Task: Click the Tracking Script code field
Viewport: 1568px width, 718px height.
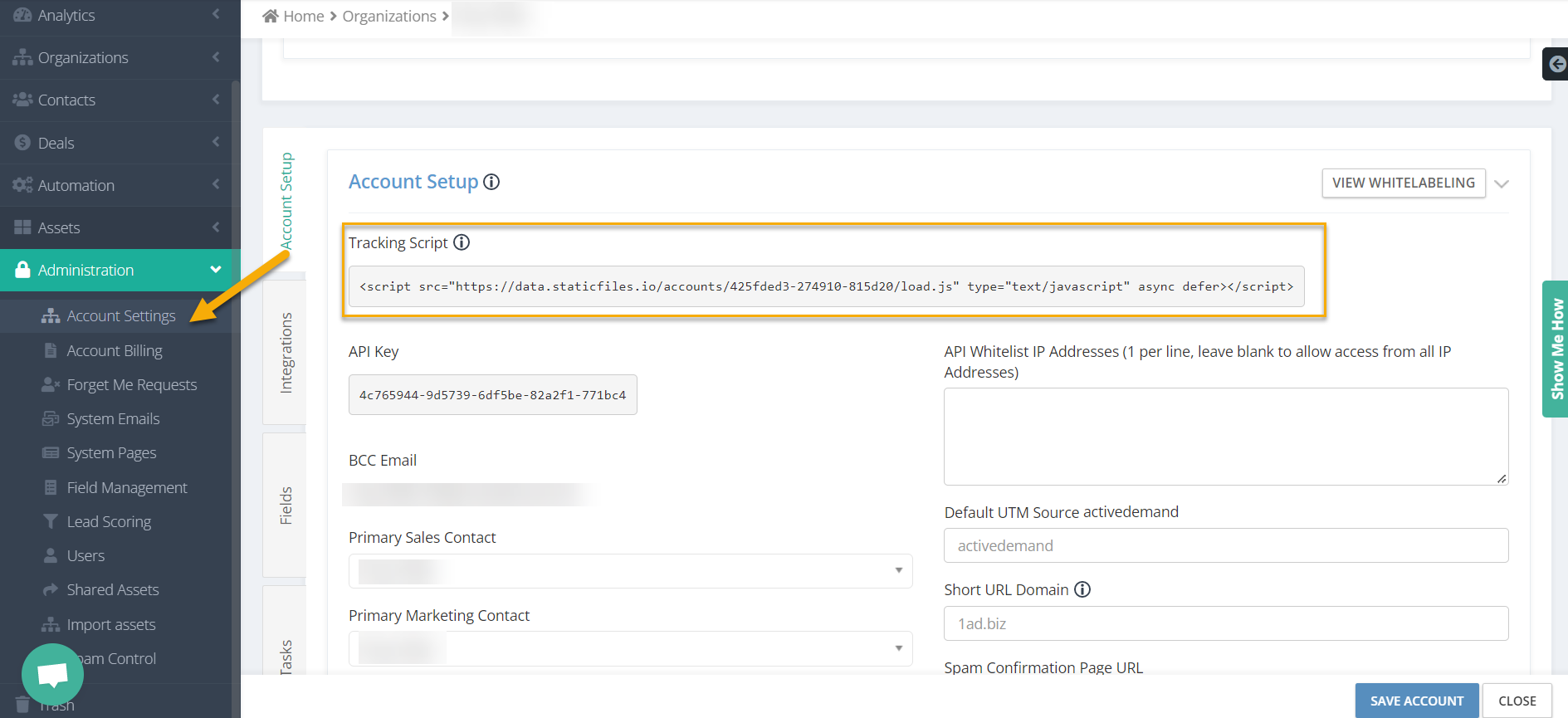Action: pyautogui.click(x=826, y=286)
